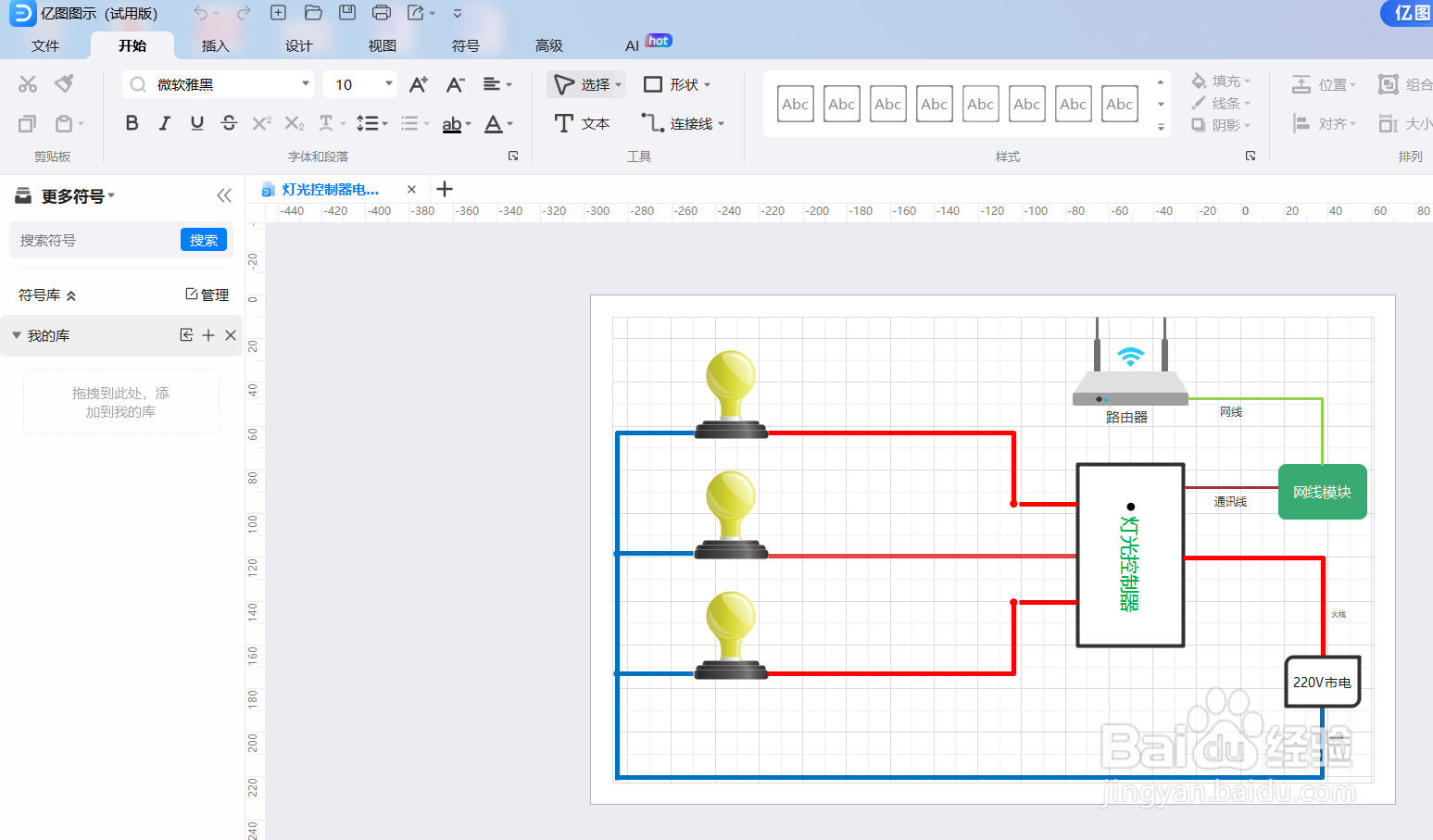The width and height of the screenshot is (1433, 840).
Task: Switch to the 插入 insert tab
Action: tap(216, 45)
